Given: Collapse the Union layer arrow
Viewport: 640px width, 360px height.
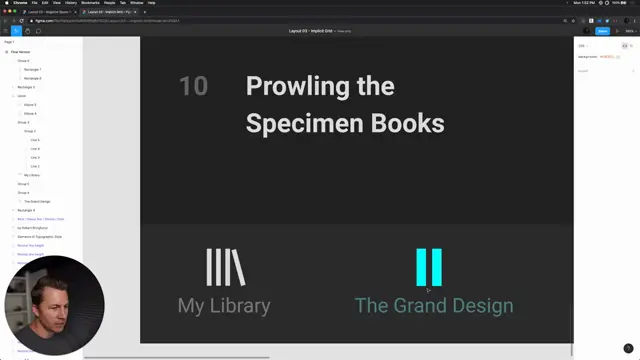Looking at the screenshot, I should pyautogui.click(x=13, y=96).
